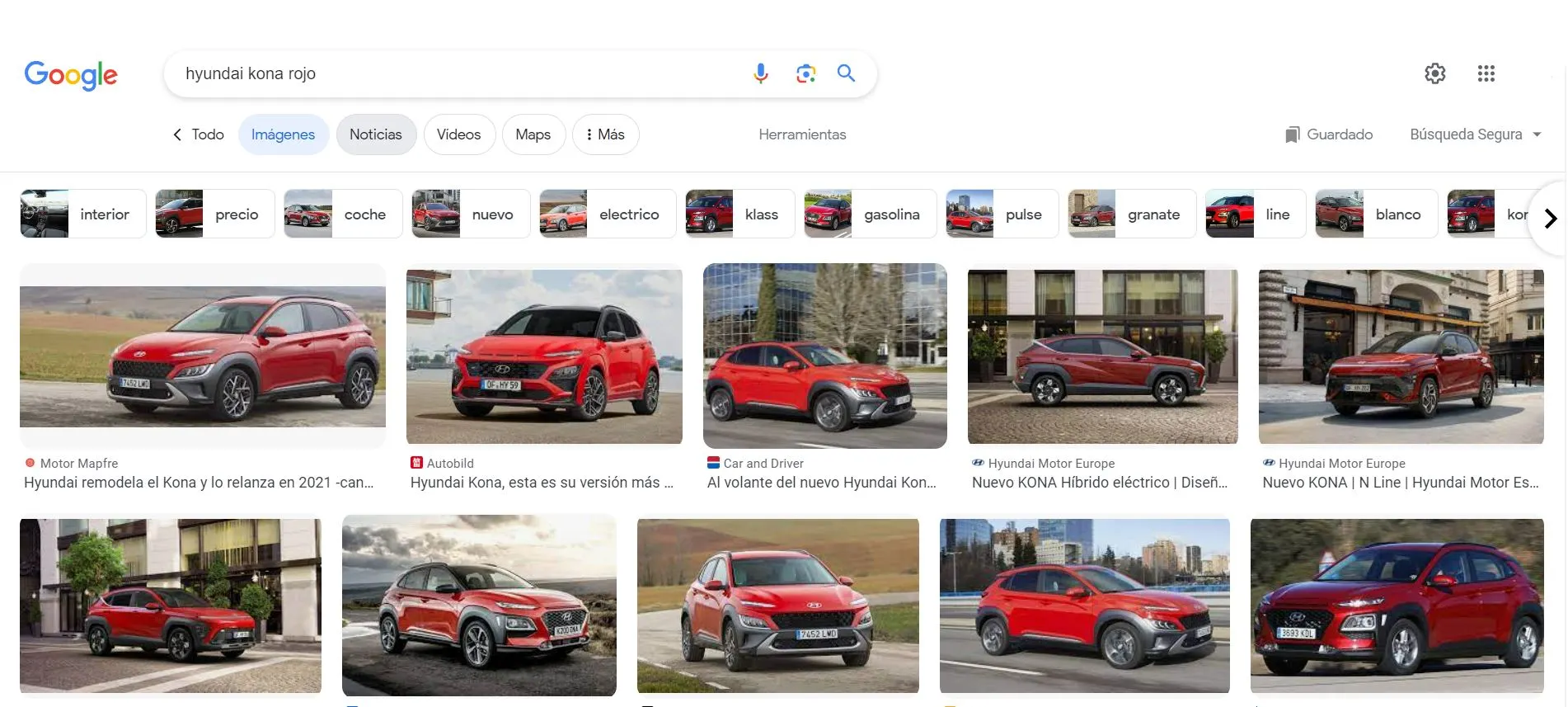Go back to Todo results
This screenshot has width=1568, height=707.
click(x=199, y=134)
